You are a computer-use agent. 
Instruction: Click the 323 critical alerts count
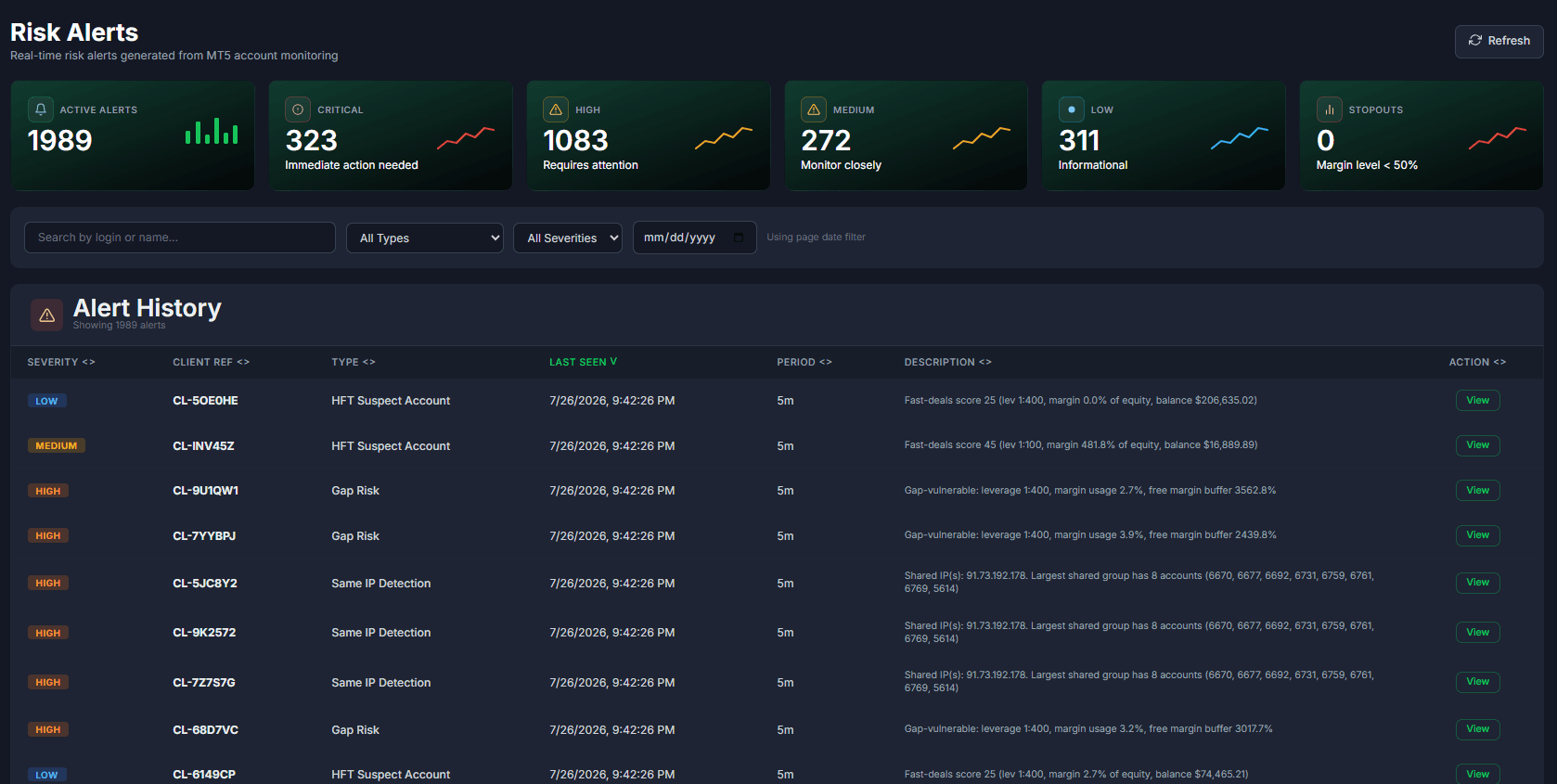312,140
